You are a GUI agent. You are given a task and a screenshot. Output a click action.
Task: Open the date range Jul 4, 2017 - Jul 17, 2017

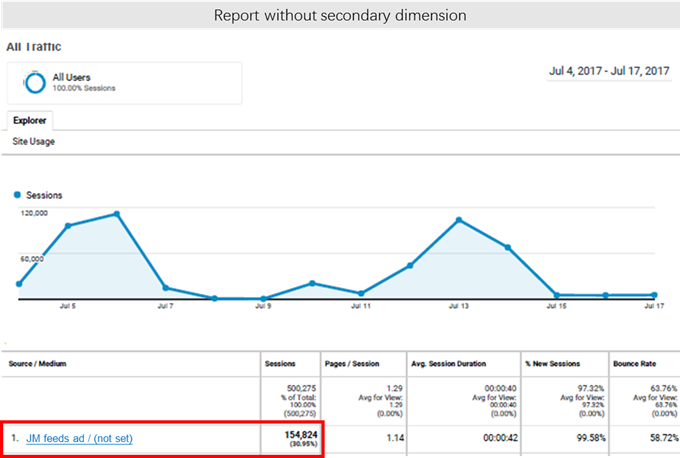click(x=609, y=71)
